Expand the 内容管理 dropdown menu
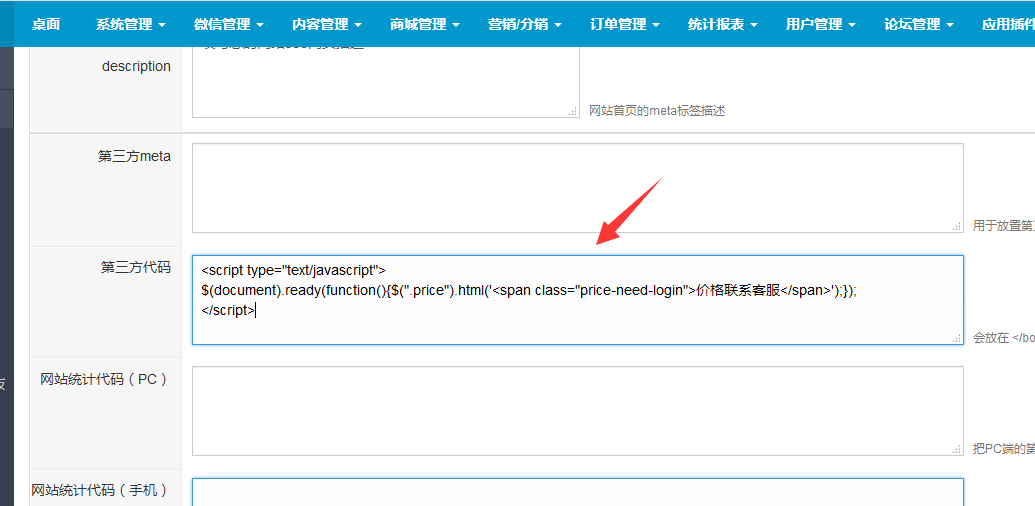Image resolution: width=1035 pixels, height=506 pixels. (326, 24)
